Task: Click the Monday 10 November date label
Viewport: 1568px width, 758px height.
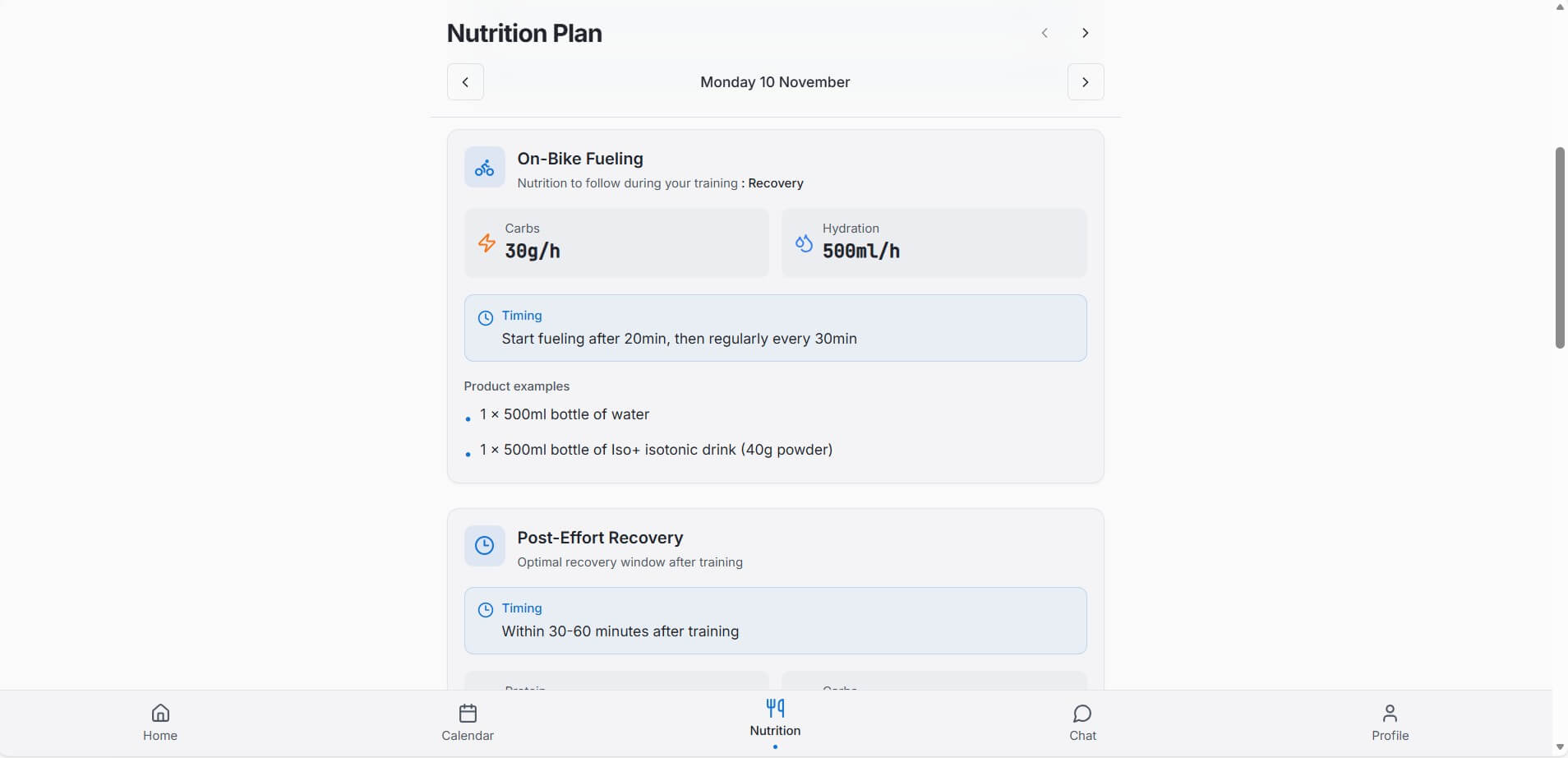Action: point(775,82)
